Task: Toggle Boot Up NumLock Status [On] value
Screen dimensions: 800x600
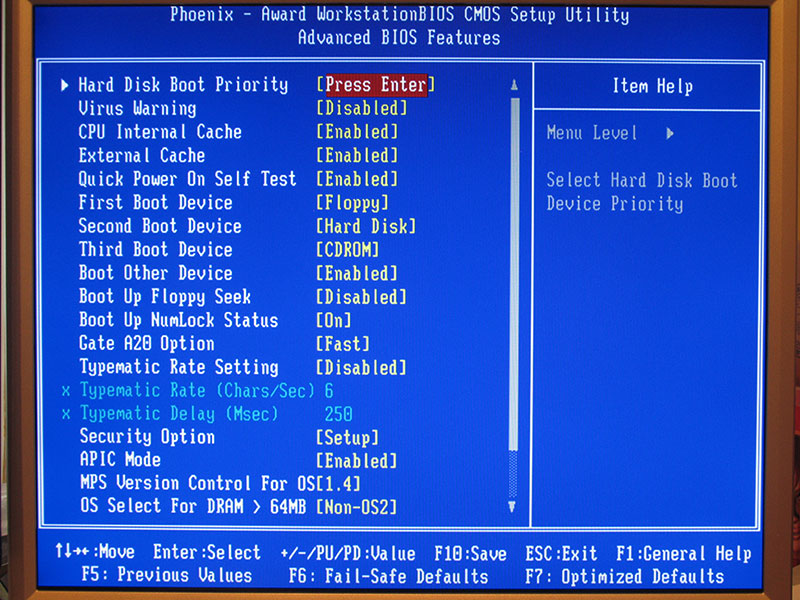Action: pyautogui.click(x=334, y=320)
